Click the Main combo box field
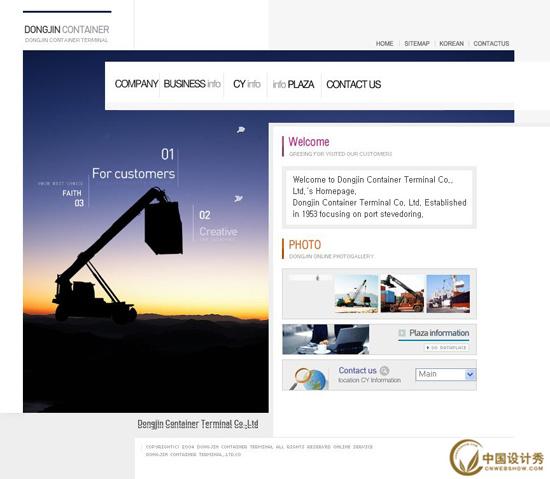This screenshot has height=479, width=550. click(445, 375)
